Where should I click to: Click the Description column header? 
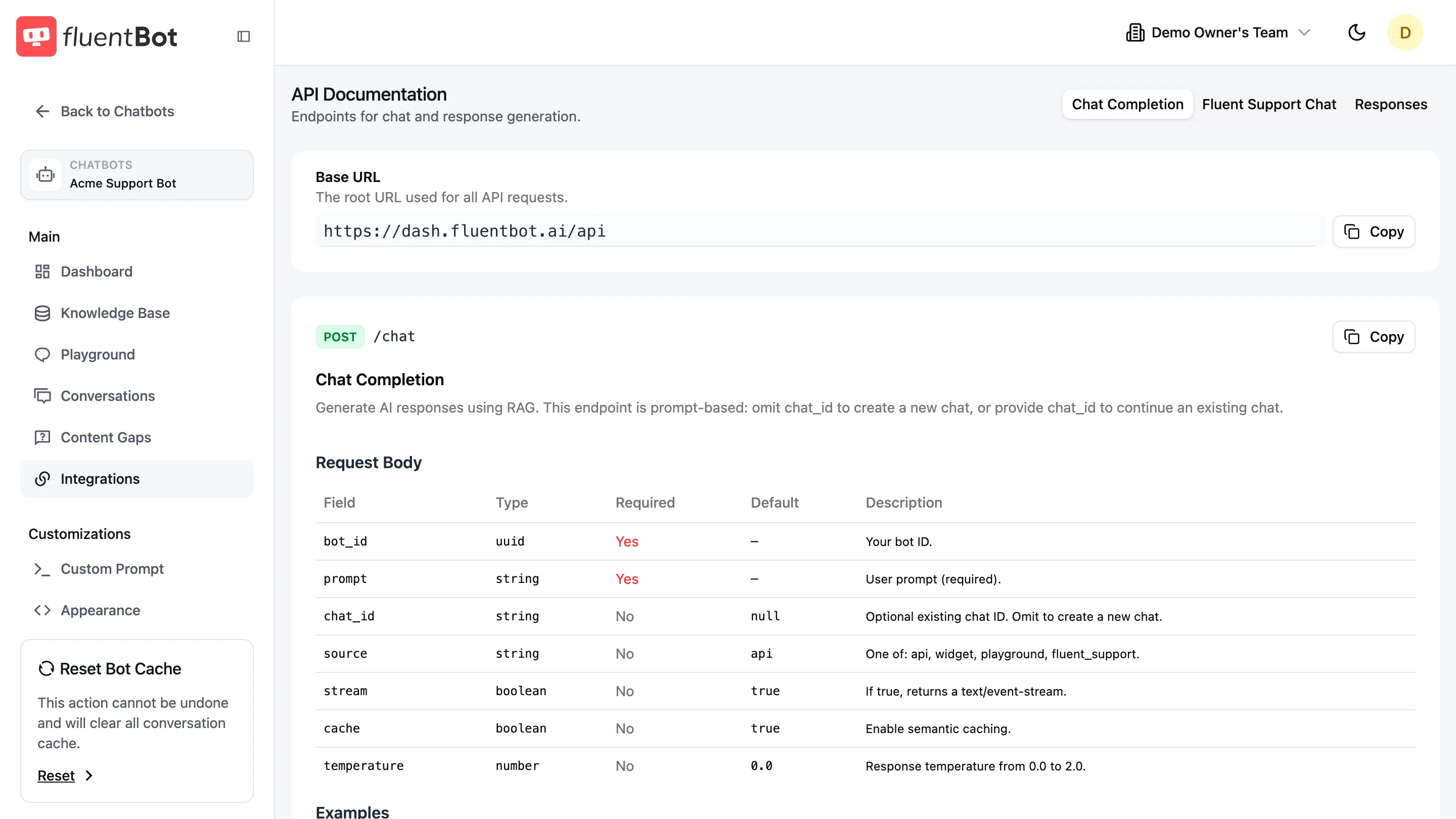[904, 503]
